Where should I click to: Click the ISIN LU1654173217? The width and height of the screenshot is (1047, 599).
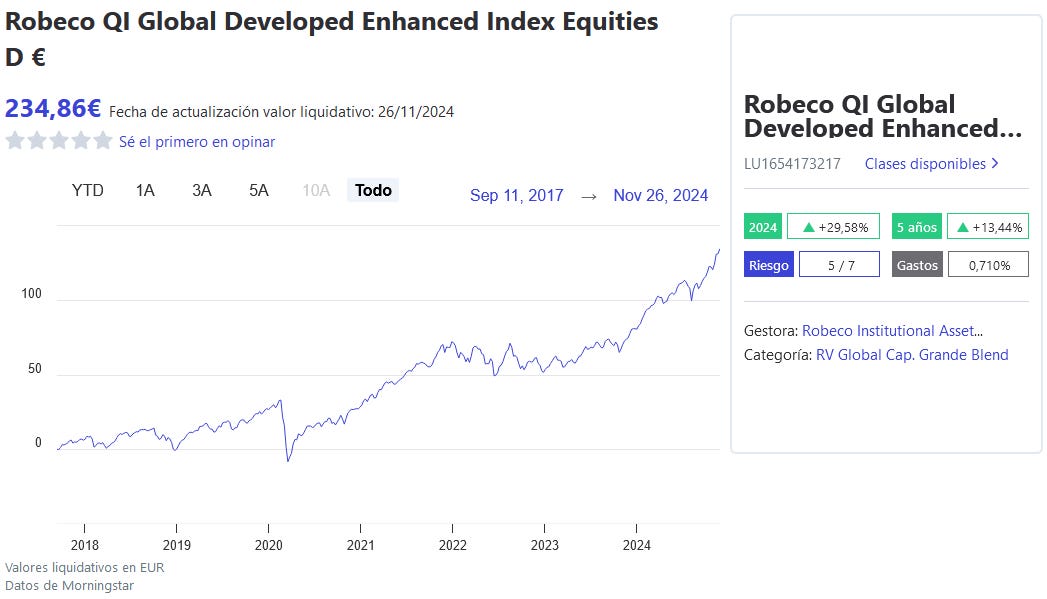pyautogui.click(x=792, y=164)
